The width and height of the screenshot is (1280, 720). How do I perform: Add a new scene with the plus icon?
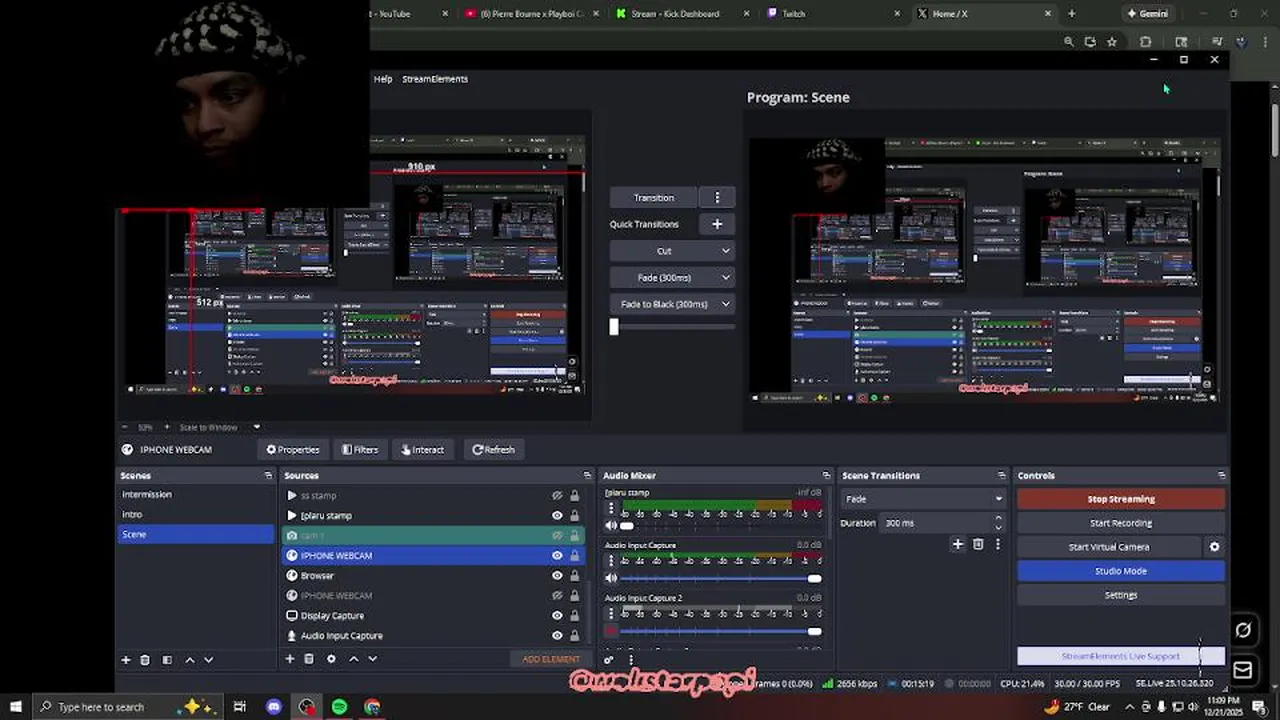coord(126,660)
